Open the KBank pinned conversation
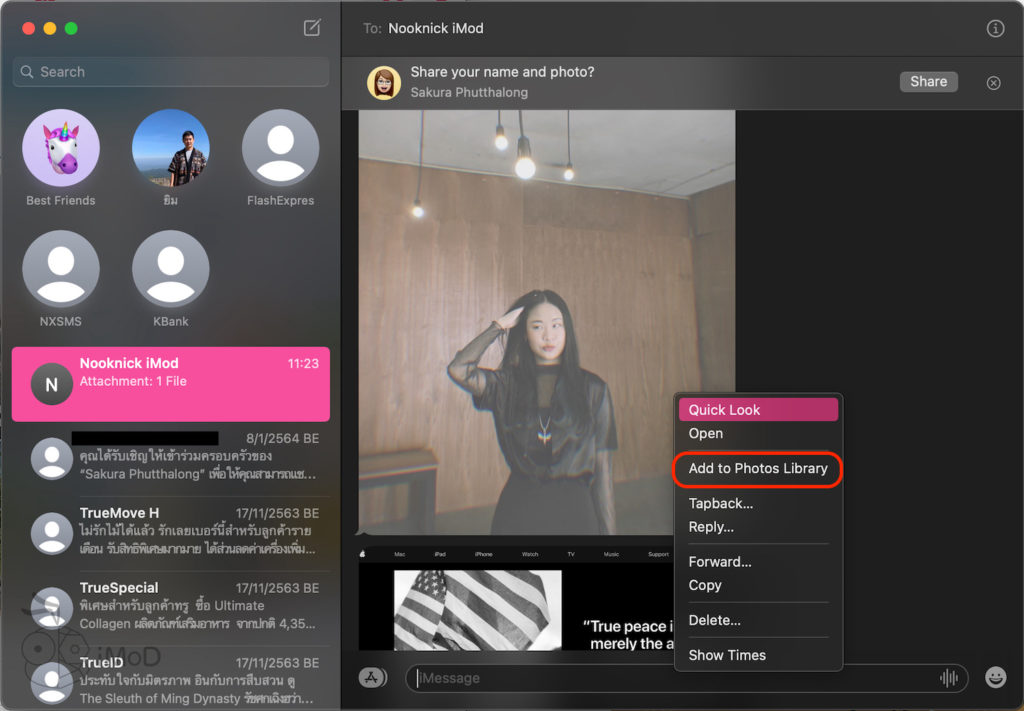Screen dimensions: 1024x711 [171, 270]
